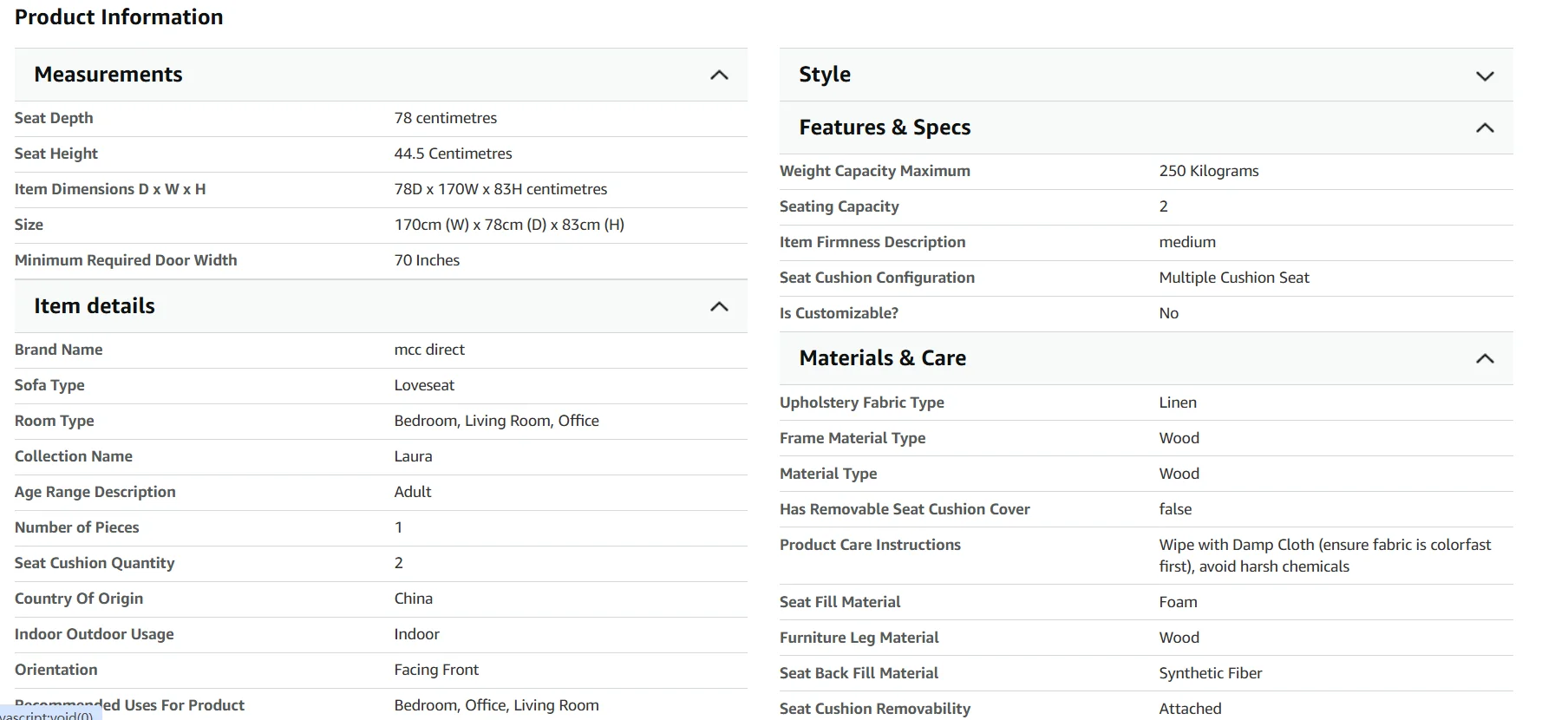Click the Product Information title

point(119,17)
